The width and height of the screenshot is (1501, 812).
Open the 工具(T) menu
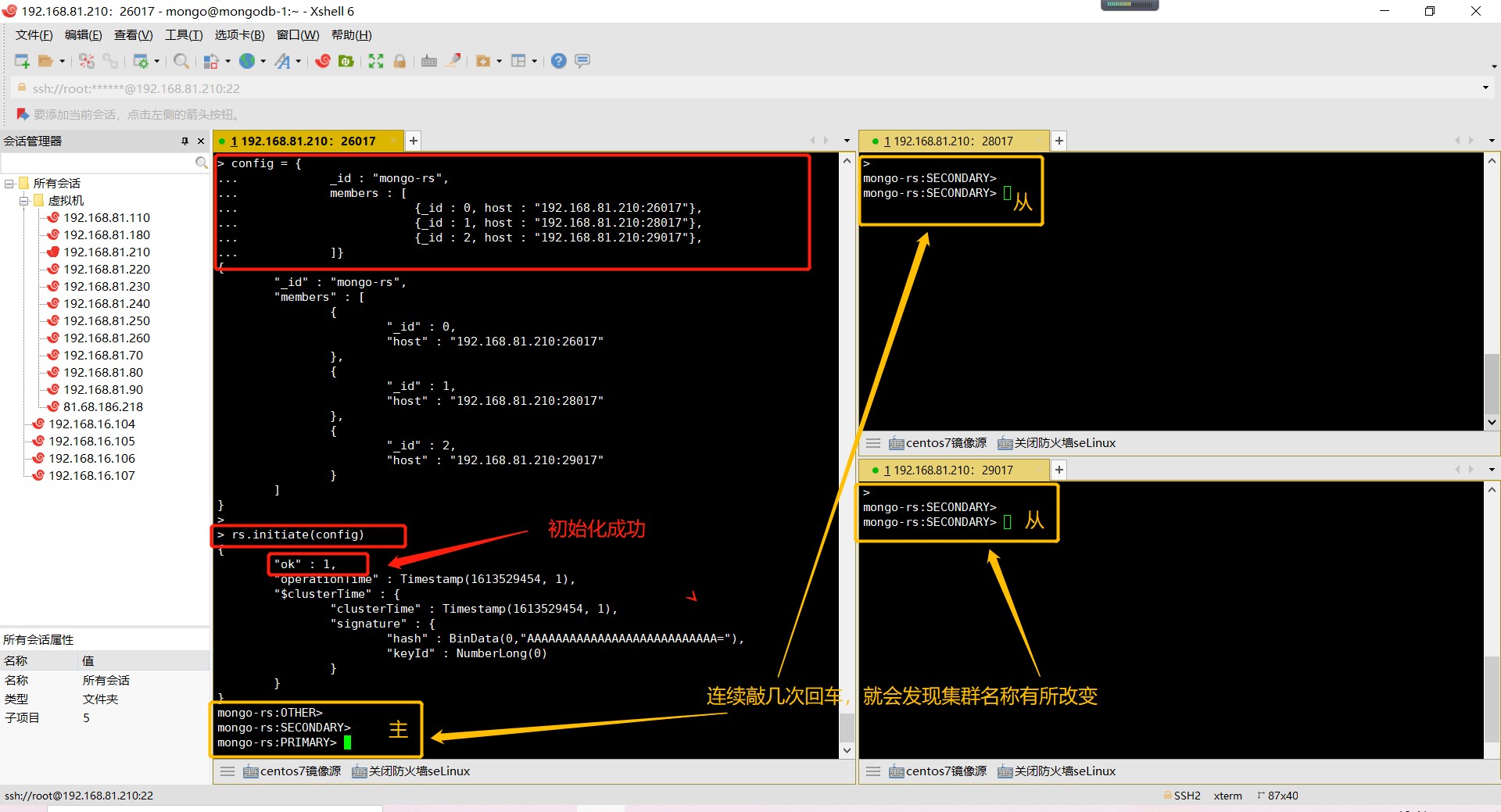pyautogui.click(x=183, y=35)
